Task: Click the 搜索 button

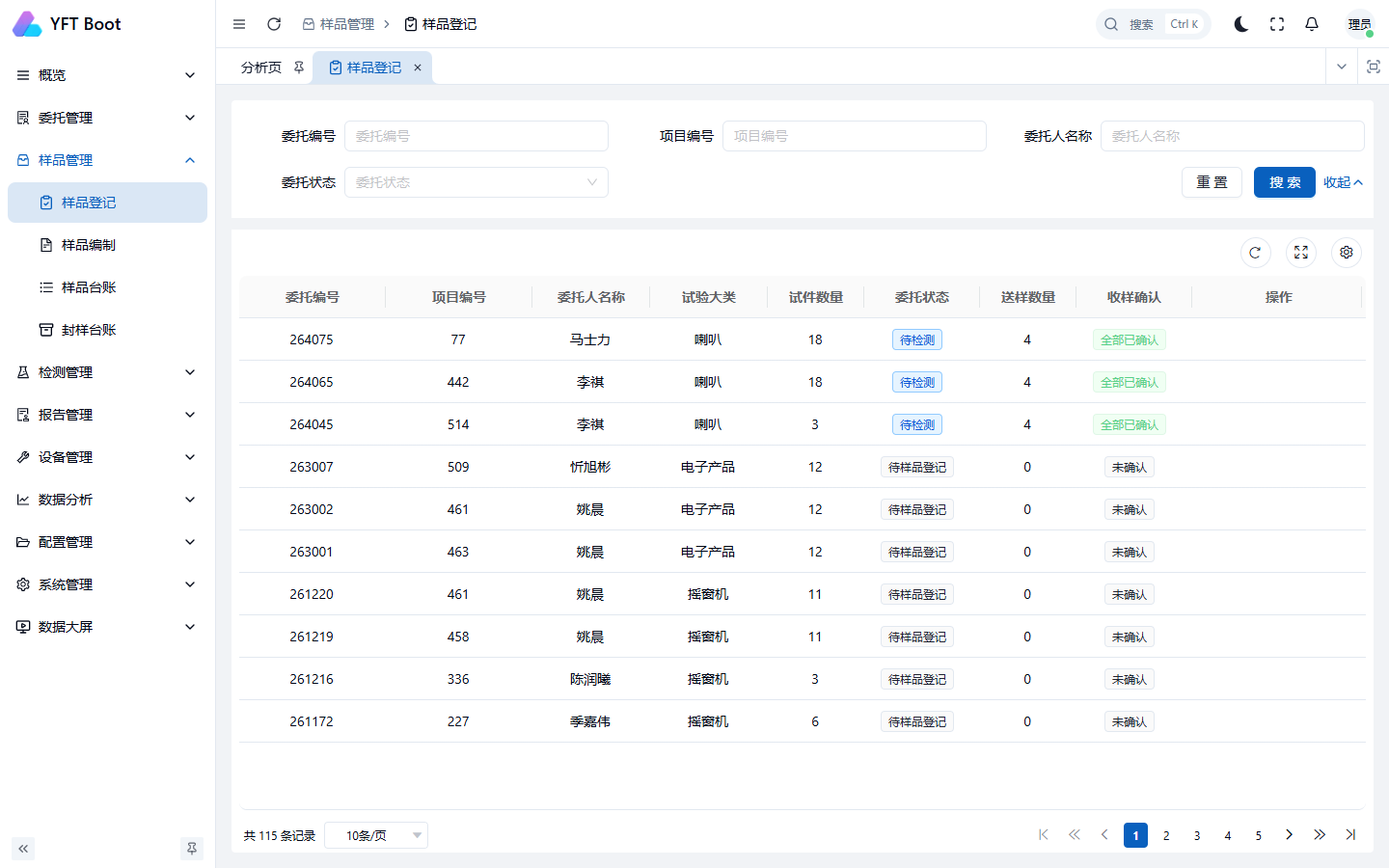Action: tap(1285, 182)
